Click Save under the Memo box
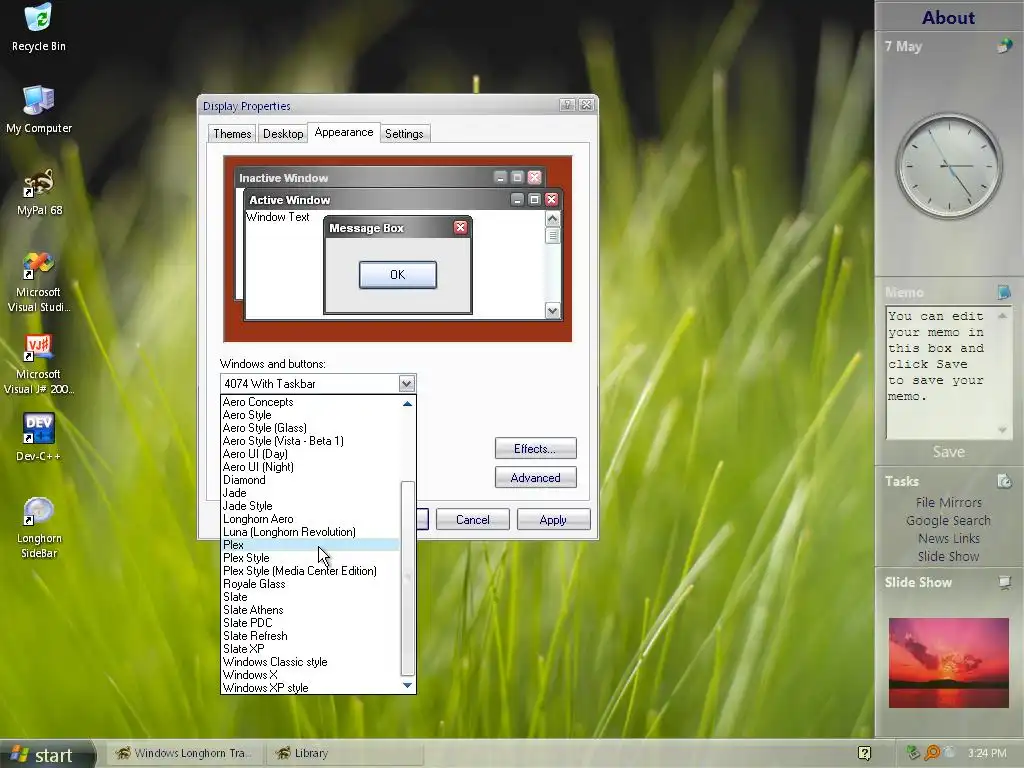 [x=949, y=452]
